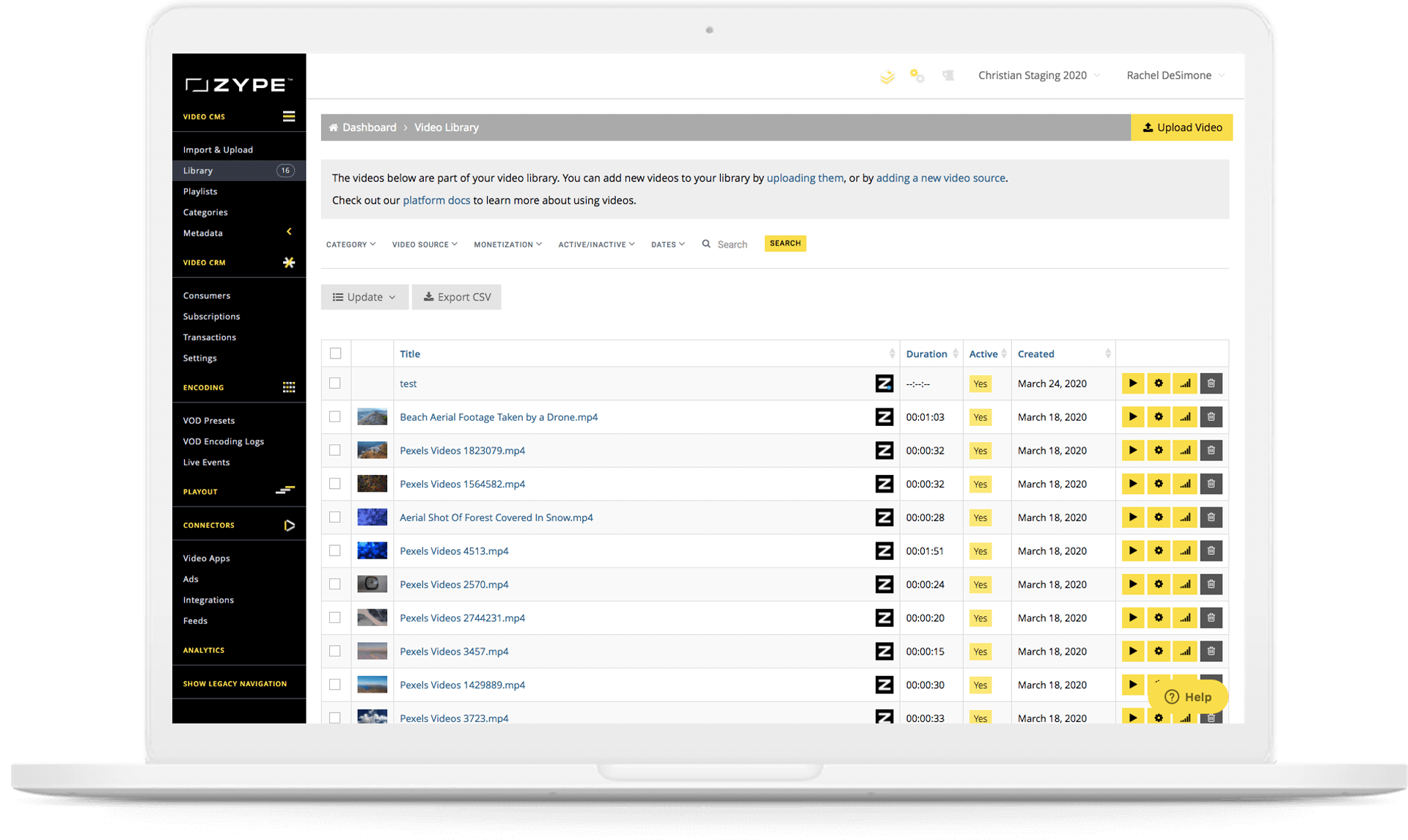Check the select-all checkbox in the table header

pyautogui.click(x=335, y=353)
